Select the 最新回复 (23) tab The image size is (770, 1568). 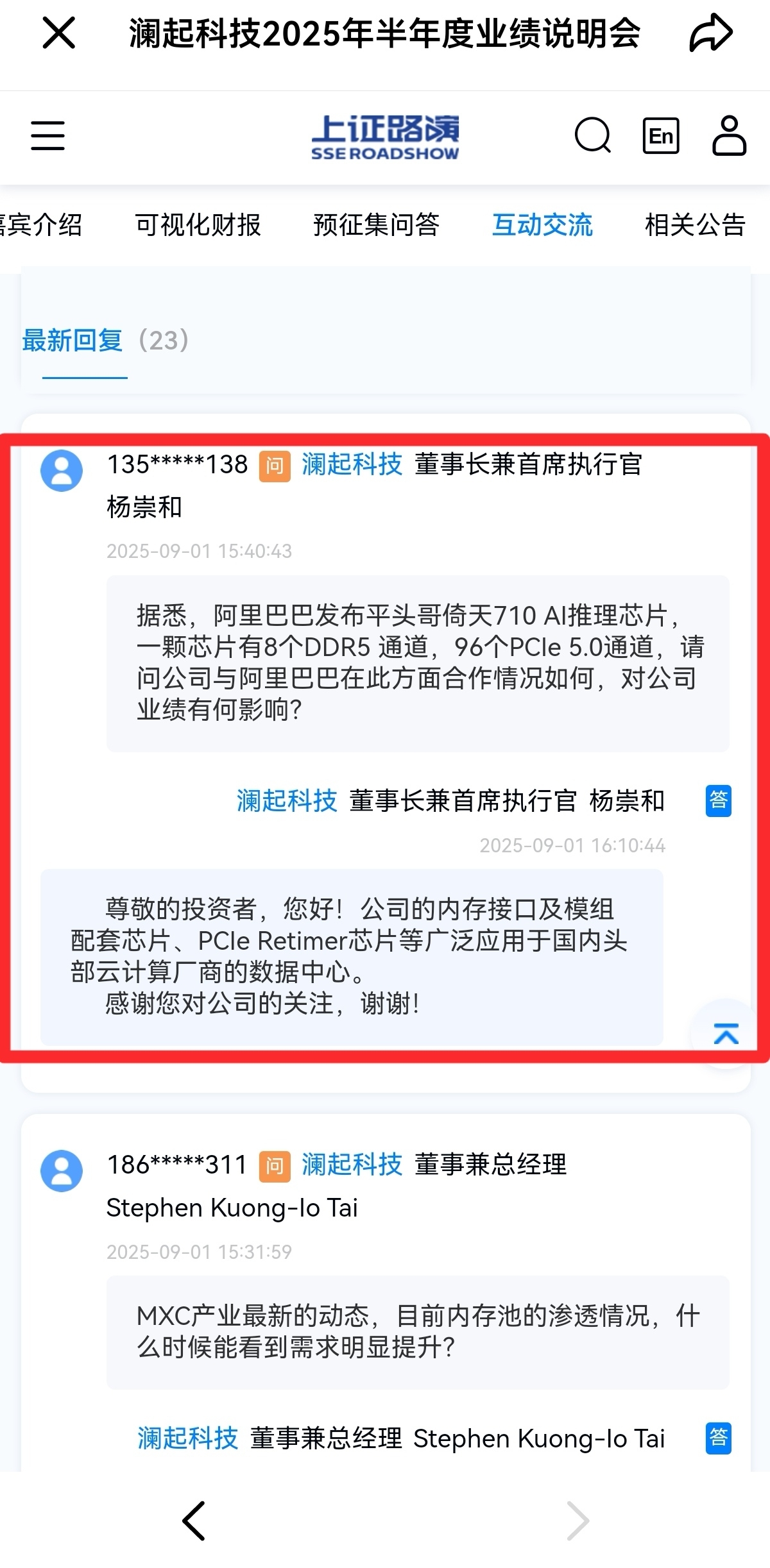click(106, 341)
